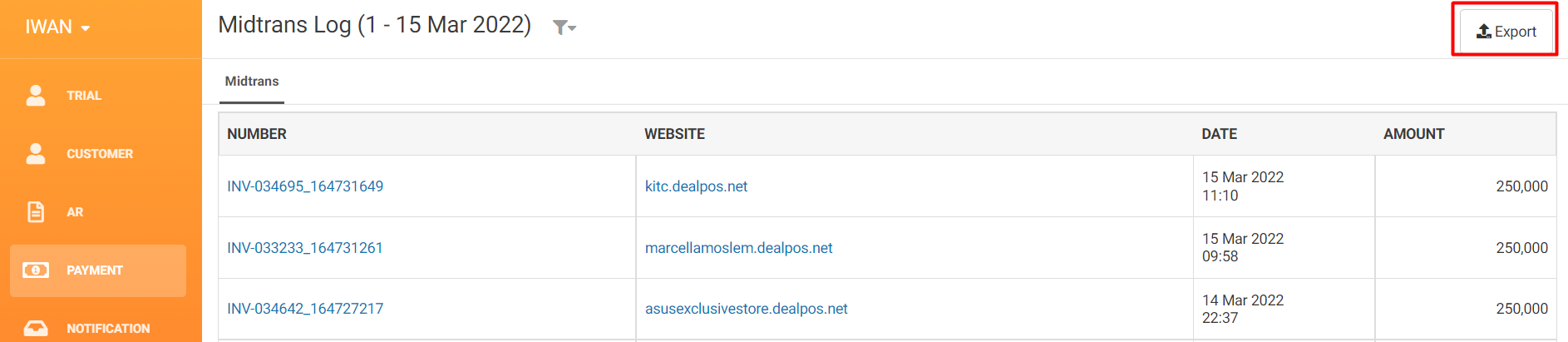Click the Export button
Screen dimensions: 1568x342
[x=1506, y=32]
